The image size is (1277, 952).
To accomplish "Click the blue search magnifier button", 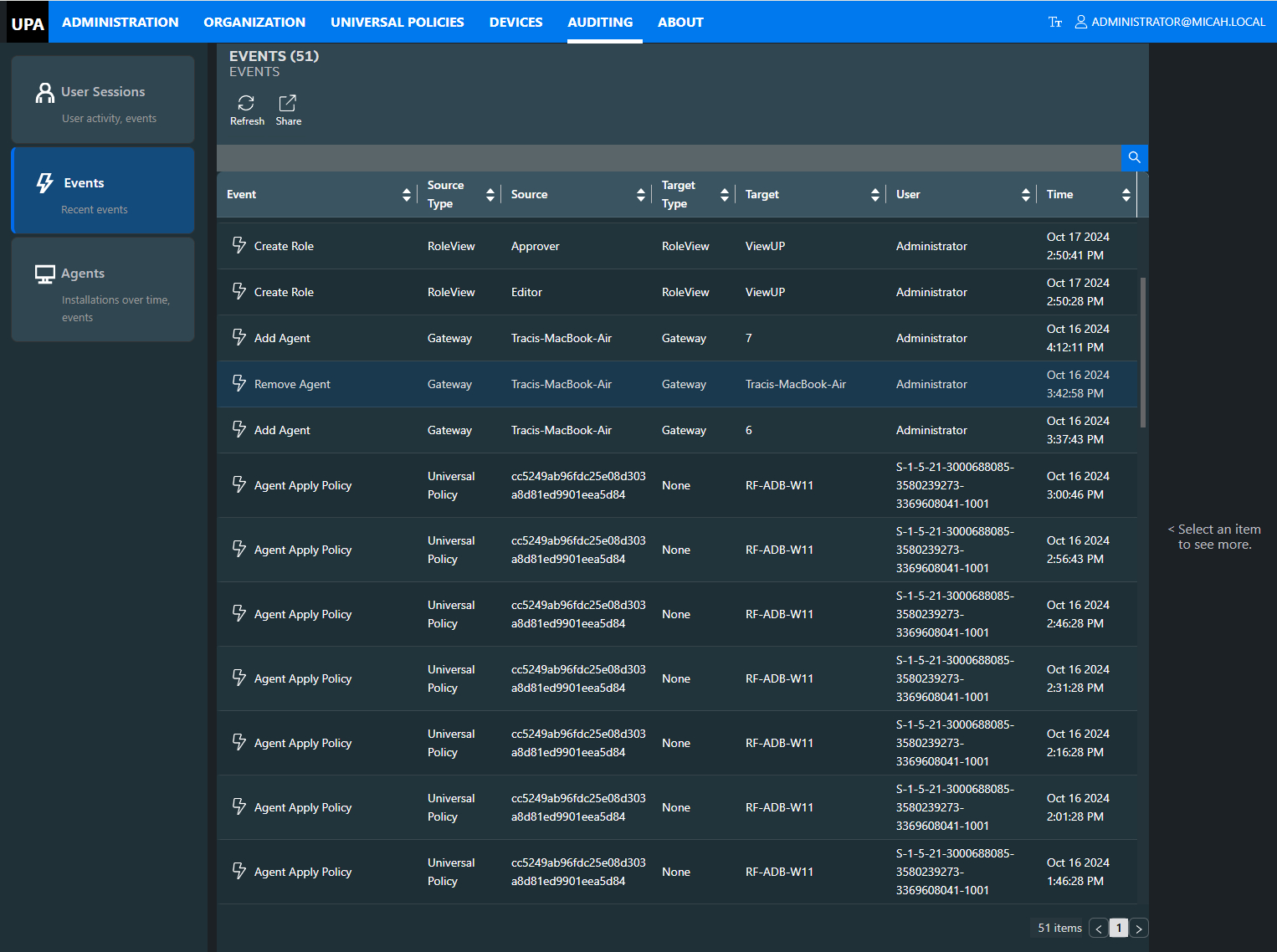I will [x=1135, y=157].
